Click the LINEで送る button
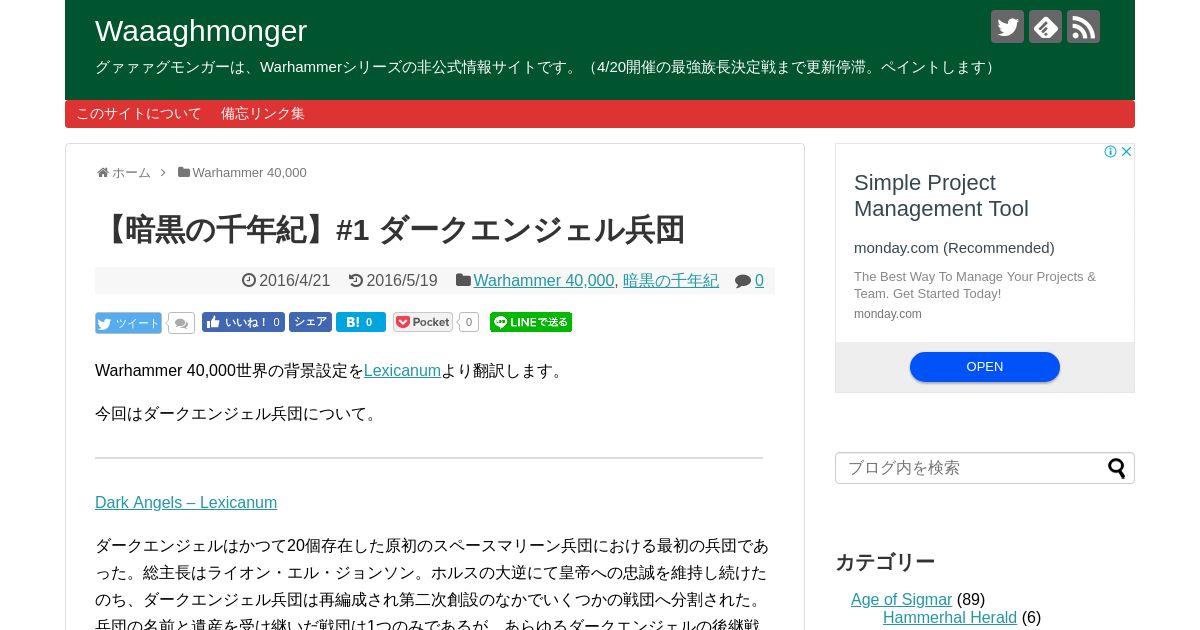Screen dimensions: 1200x630 (531, 322)
